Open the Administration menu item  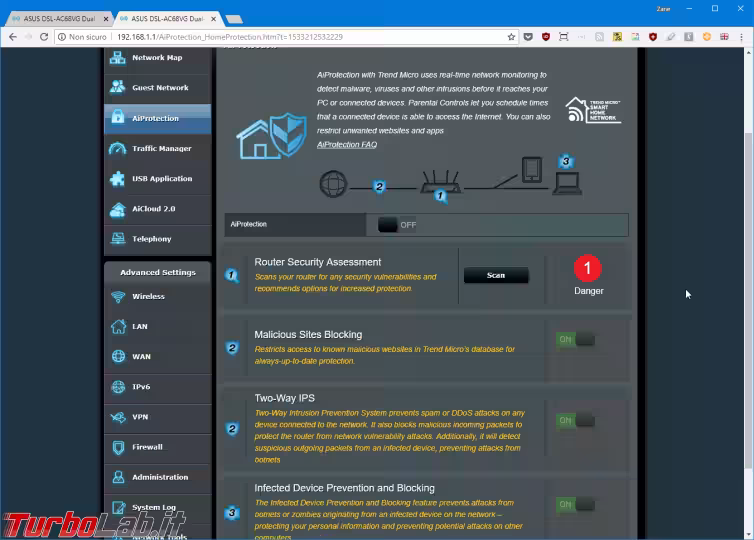pyautogui.click(x=159, y=477)
